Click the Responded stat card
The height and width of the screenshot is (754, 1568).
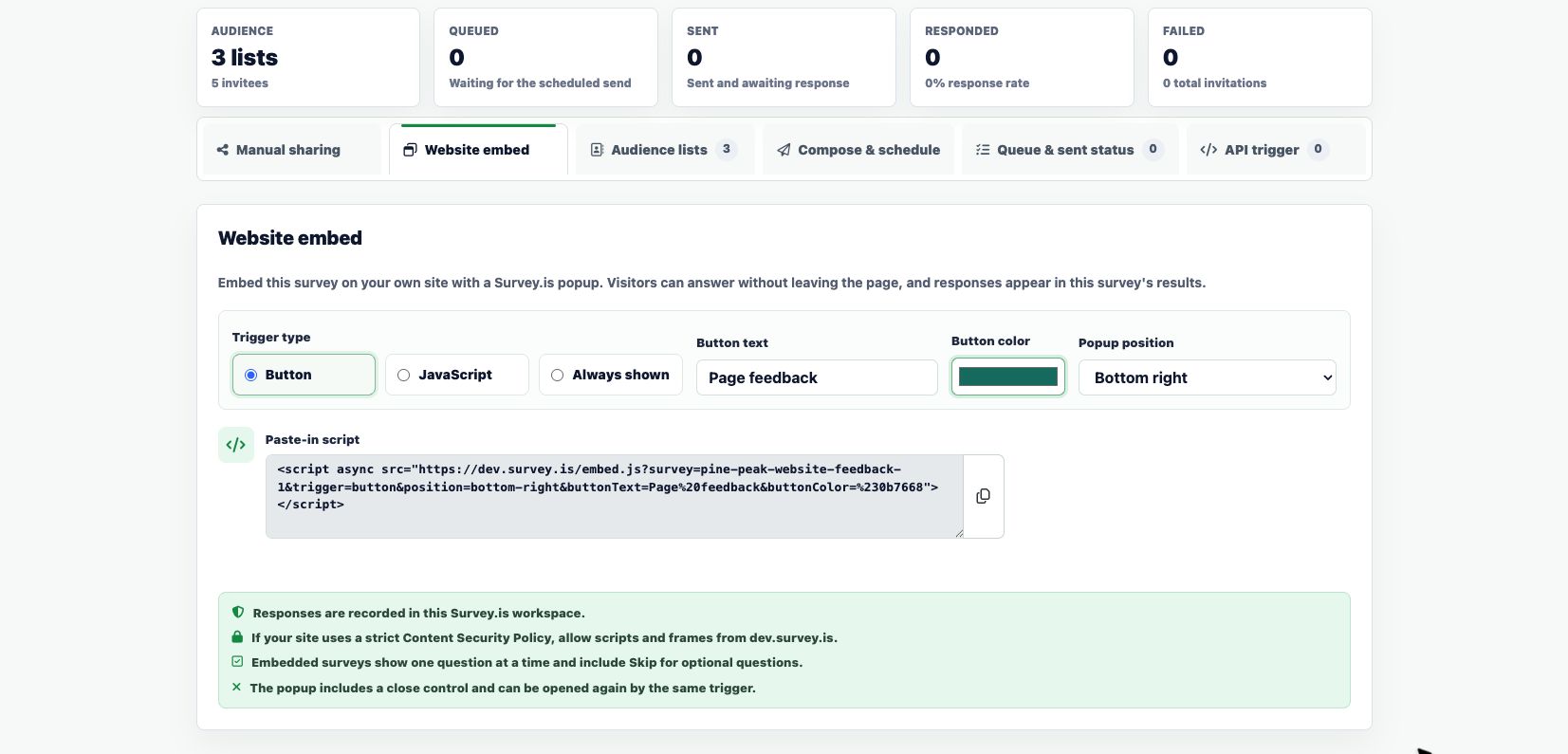(x=1022, y=57)
